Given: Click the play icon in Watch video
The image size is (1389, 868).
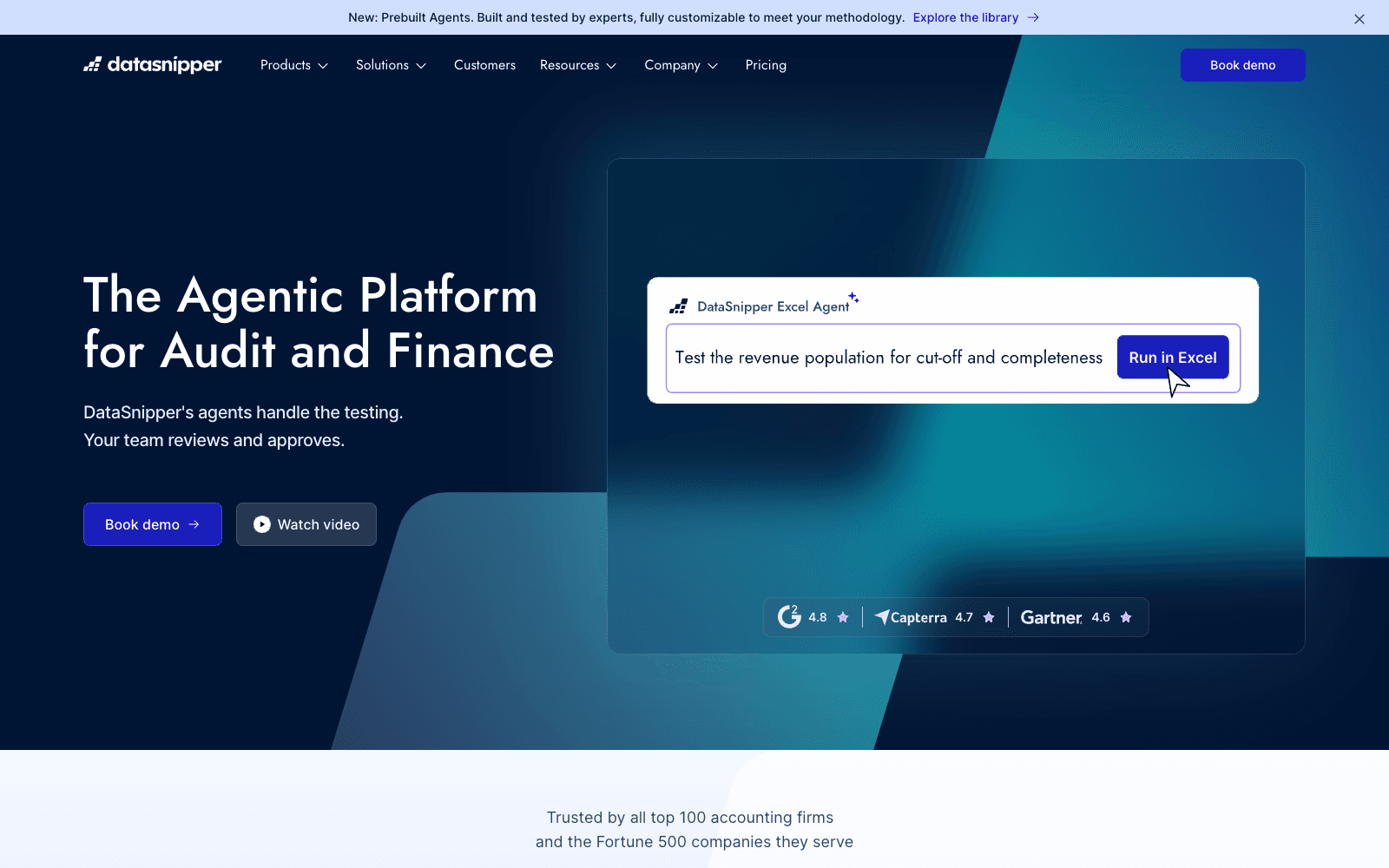Looking at the screenshot, I should click(x=261, y=524).
